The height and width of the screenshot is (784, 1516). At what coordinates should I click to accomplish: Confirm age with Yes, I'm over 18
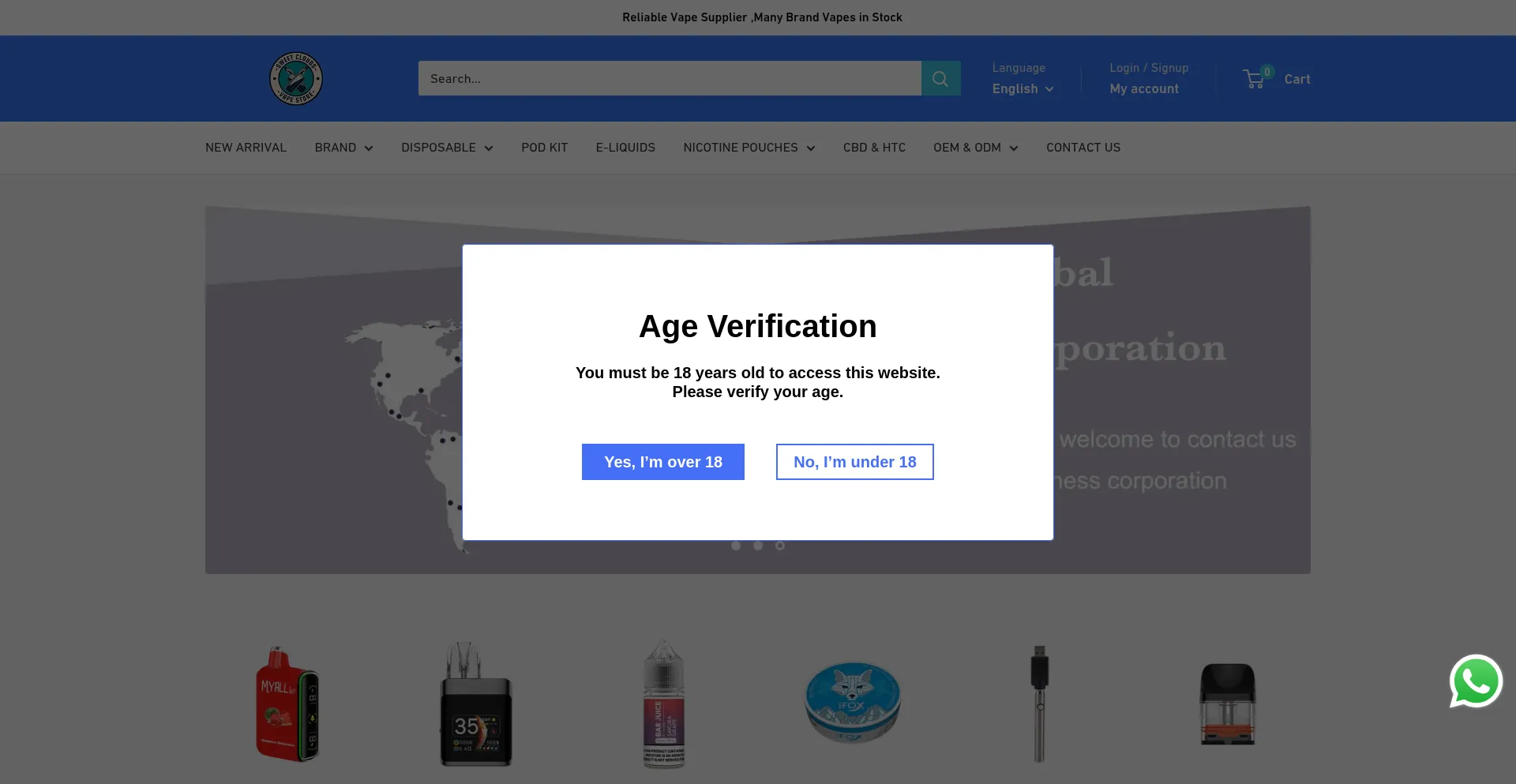coord(662,462)
